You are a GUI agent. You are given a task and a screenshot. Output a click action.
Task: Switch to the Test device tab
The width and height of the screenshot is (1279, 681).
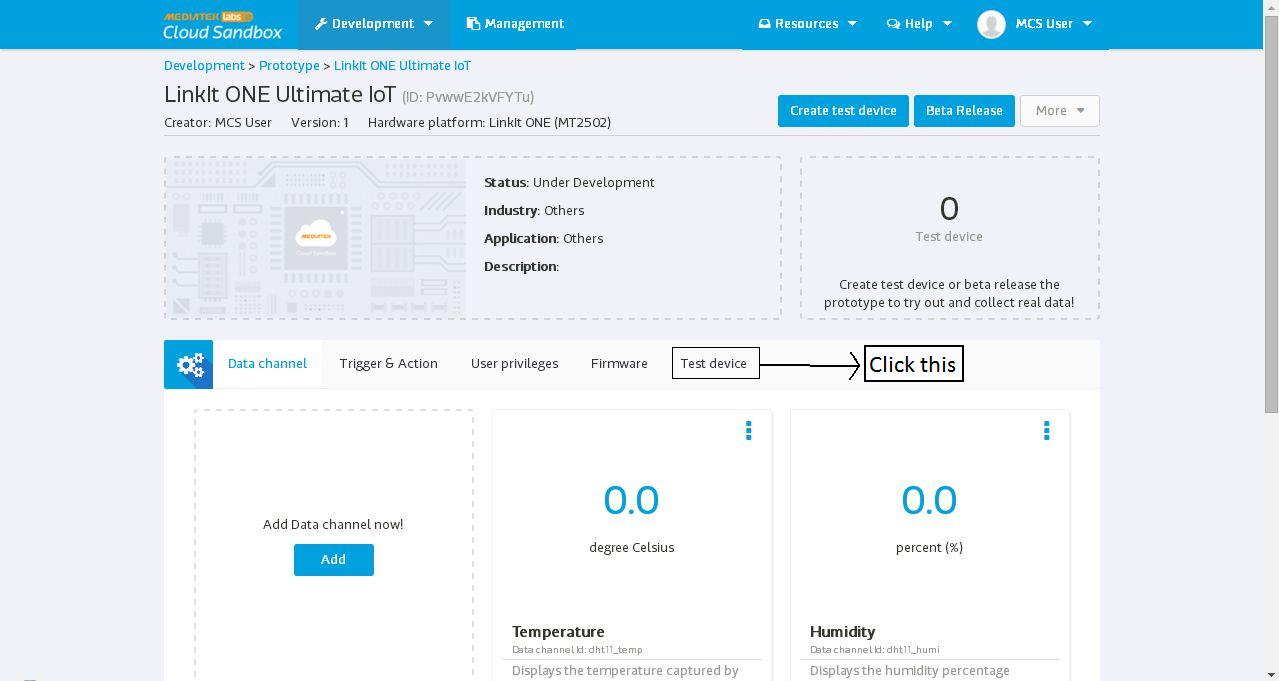point(714,364)
